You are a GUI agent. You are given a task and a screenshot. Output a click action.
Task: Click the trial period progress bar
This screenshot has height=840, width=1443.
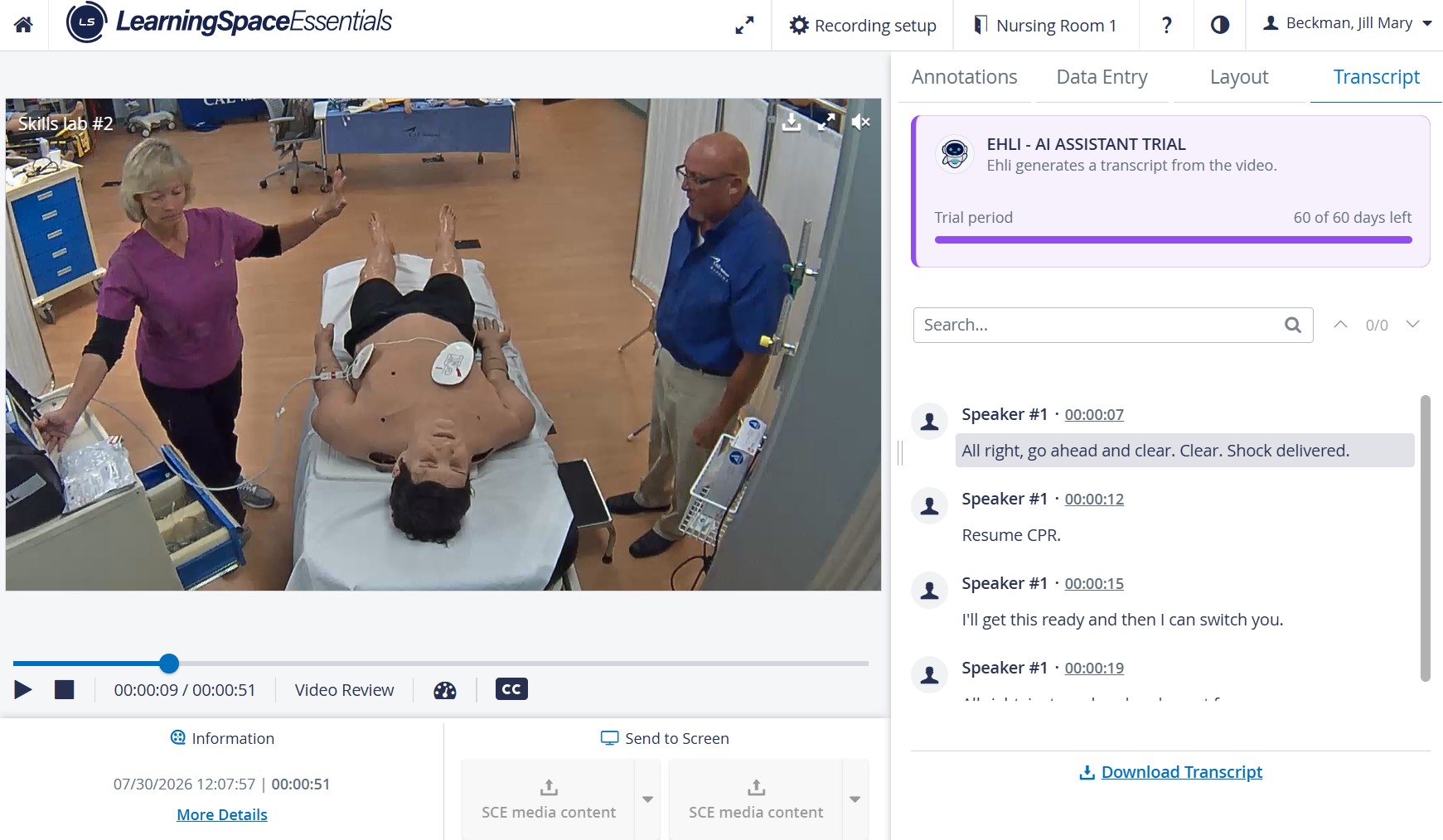click(x=1173, y=240)
